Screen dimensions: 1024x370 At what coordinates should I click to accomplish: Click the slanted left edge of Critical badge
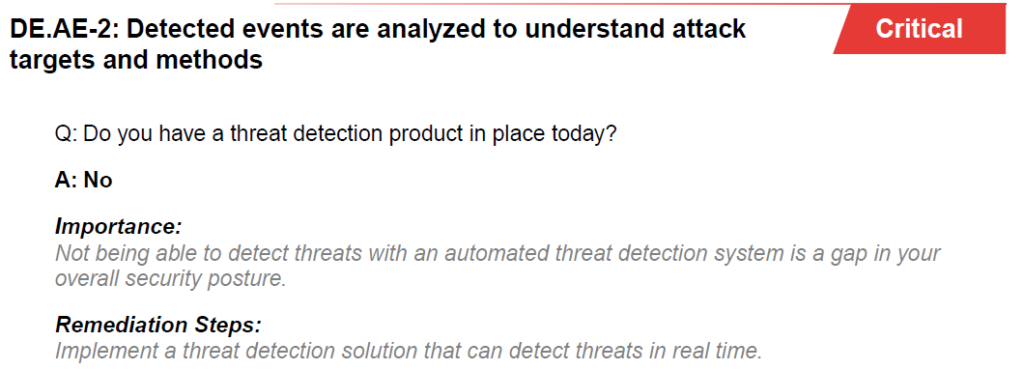(x=843, y=29)
